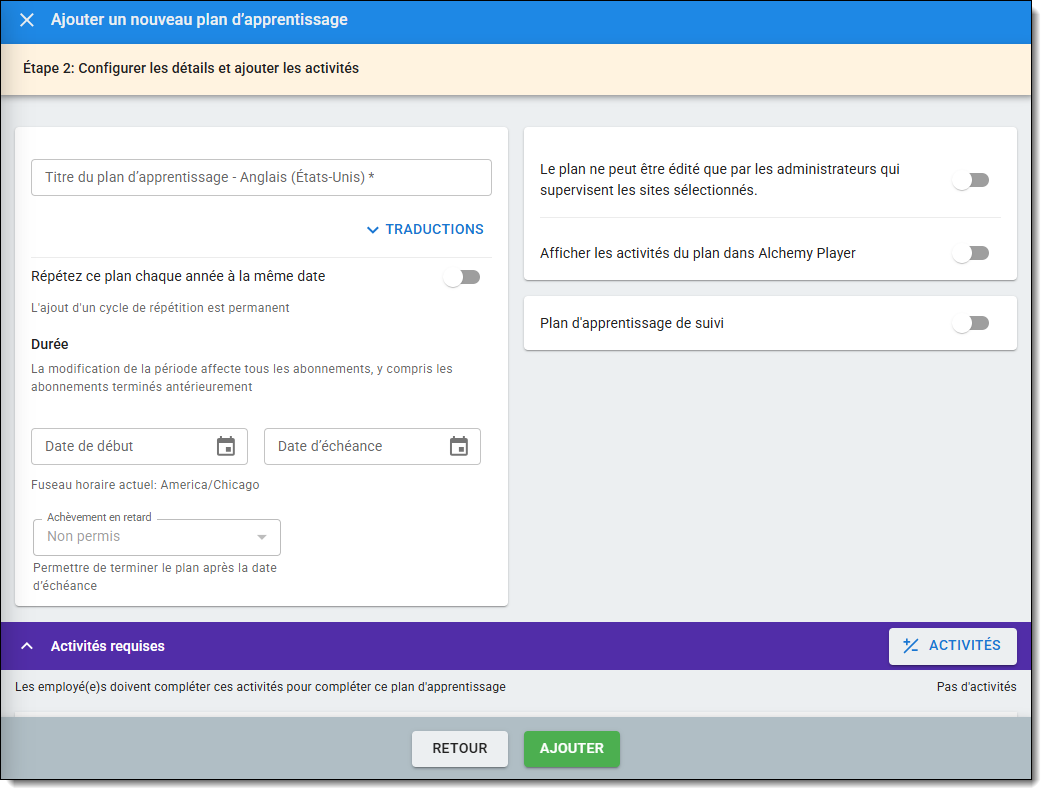Image resolution: width=1047 pixels, height=795 pixels.
Task: Open the Achèvement en retard dropdown
Action: pos(156,537)
